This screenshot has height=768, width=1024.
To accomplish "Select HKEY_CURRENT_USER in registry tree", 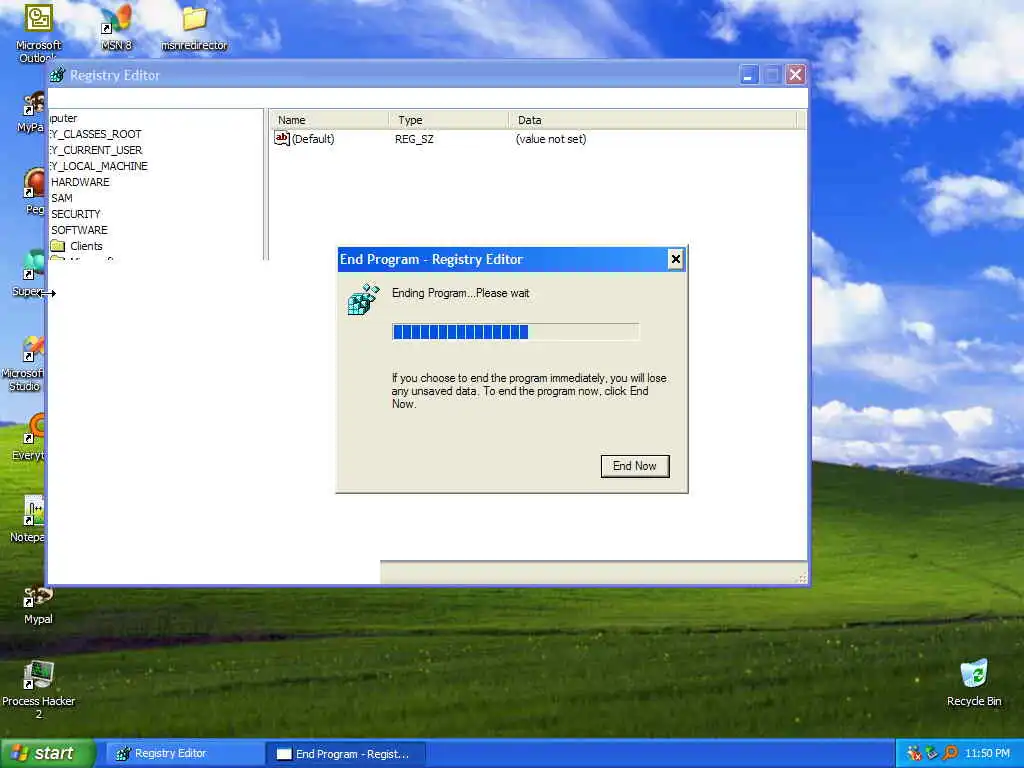I will point(95,150).
